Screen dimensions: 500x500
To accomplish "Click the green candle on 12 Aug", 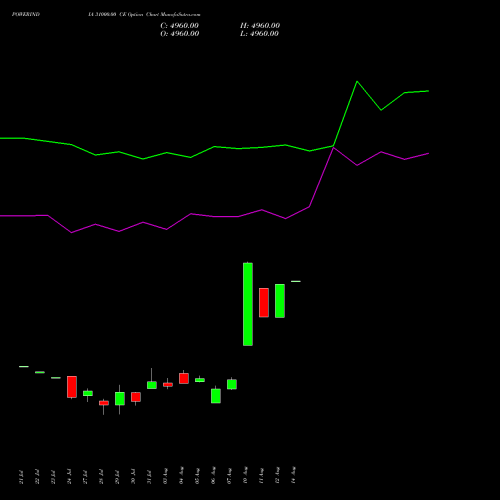I will point(280,301).
